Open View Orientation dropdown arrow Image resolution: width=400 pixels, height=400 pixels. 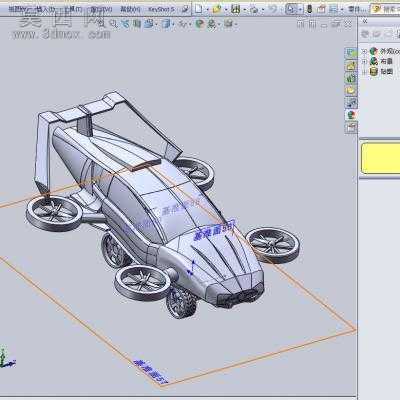point(156,24)
